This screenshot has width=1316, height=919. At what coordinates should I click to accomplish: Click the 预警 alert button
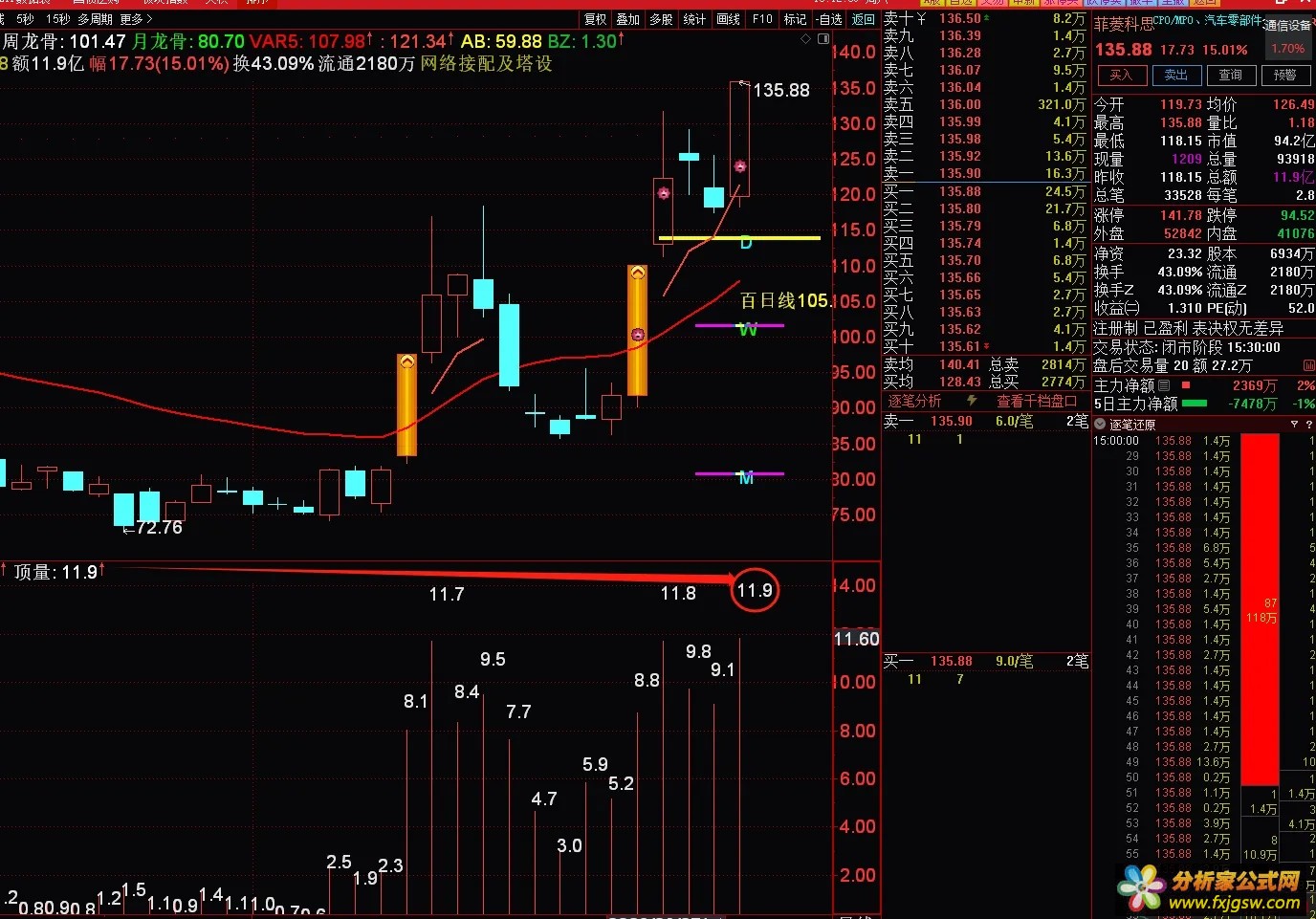[1284, 75]
